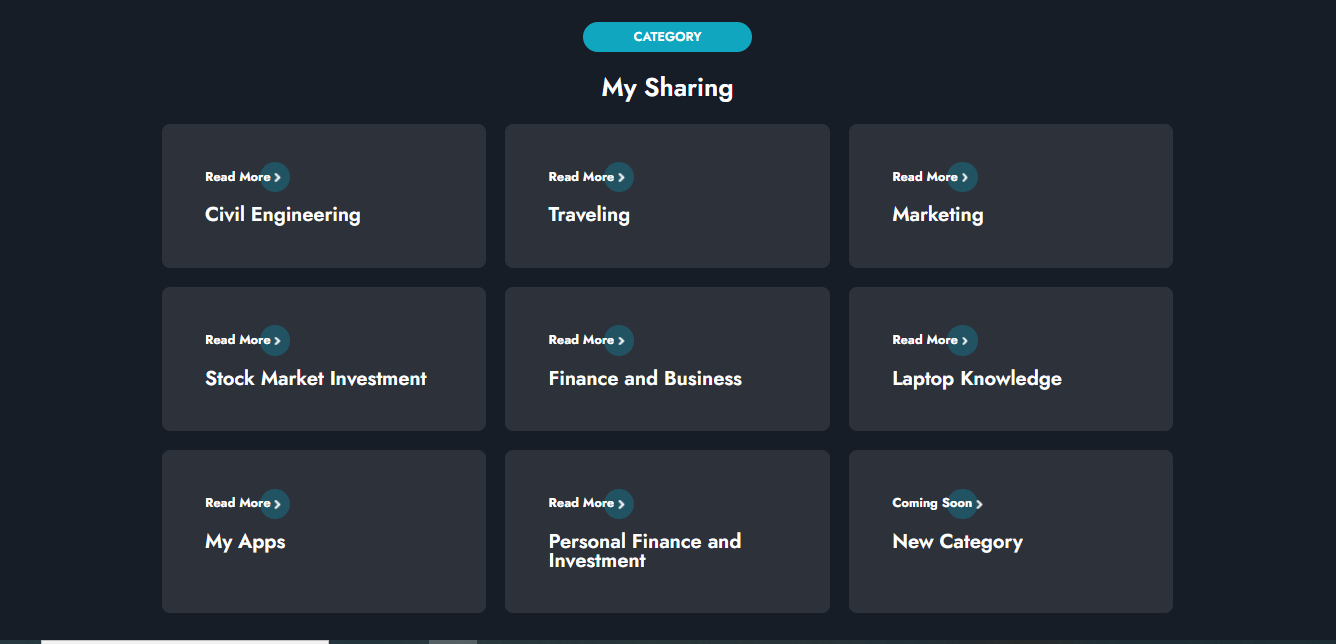Click the horizontal scrollbar at page bottom
1336x644 pixels.
pyautogui.click(x=185, y=641)
